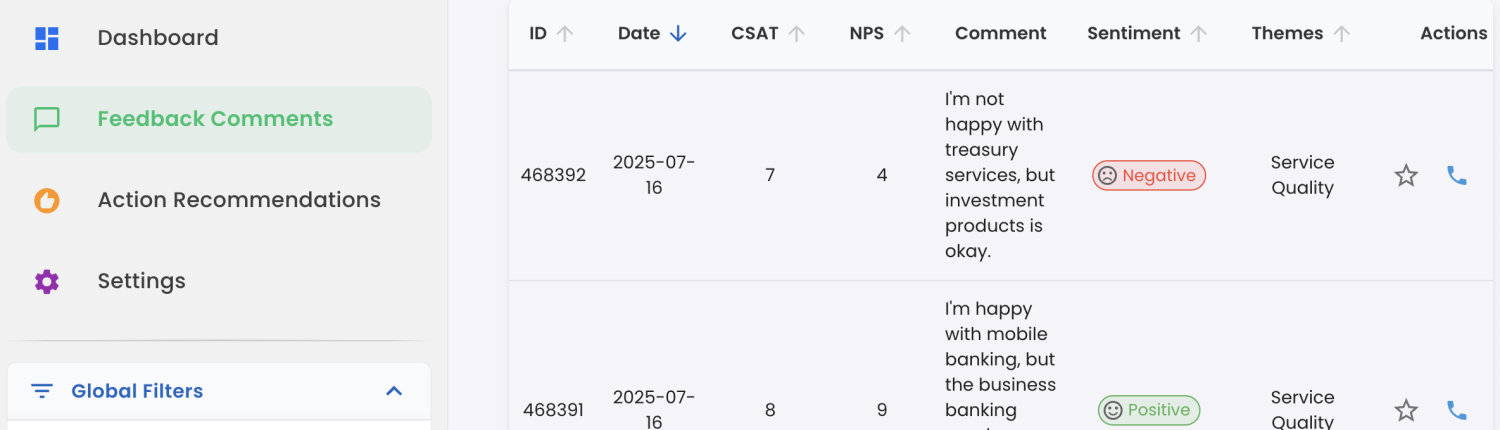Click the Global Filters filter icon
Screen dimensions: 1500x430
point(42,391)
